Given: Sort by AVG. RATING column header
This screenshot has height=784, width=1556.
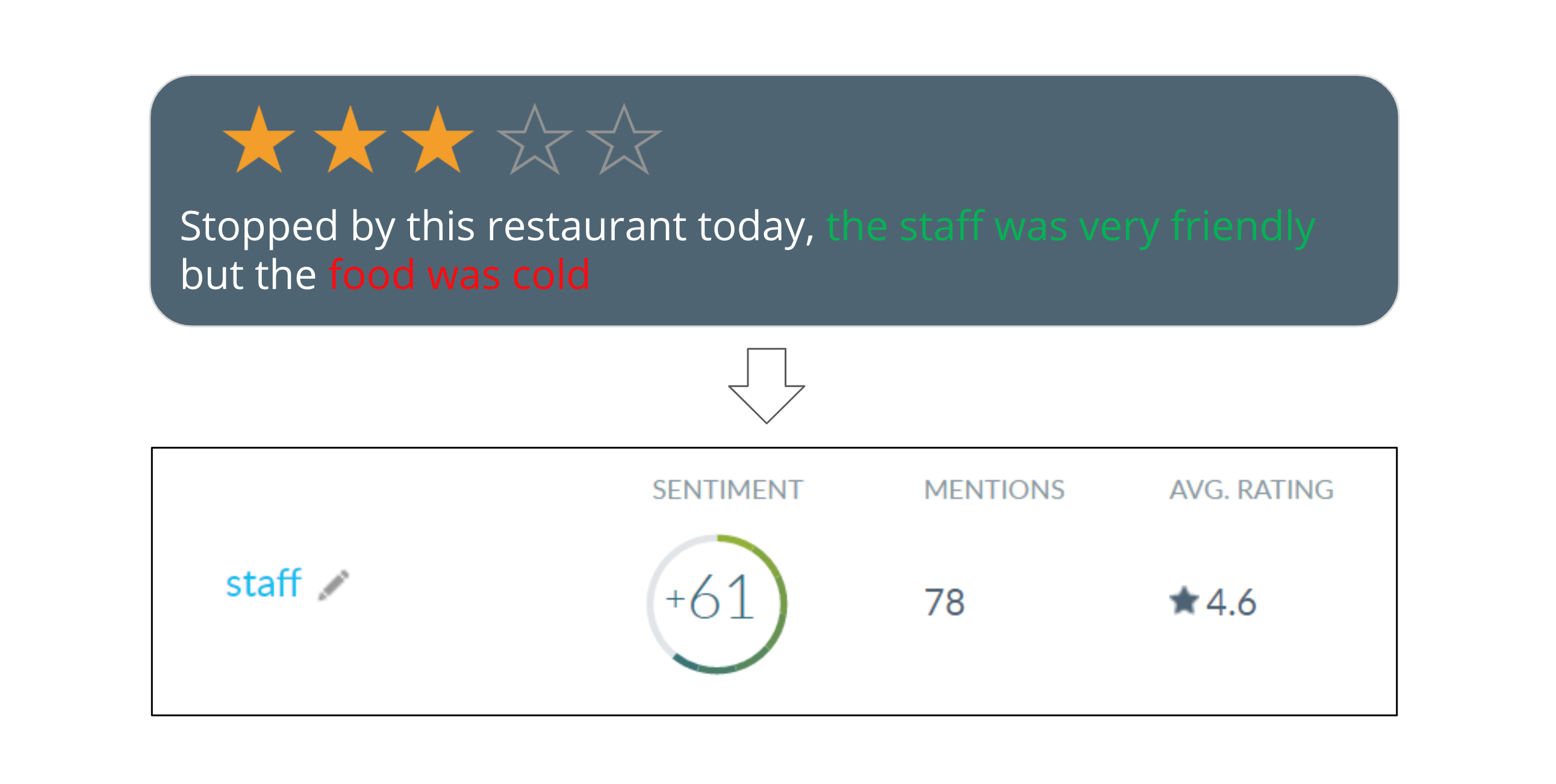Looking at the screenshot, I should [x=1251, y=489].
